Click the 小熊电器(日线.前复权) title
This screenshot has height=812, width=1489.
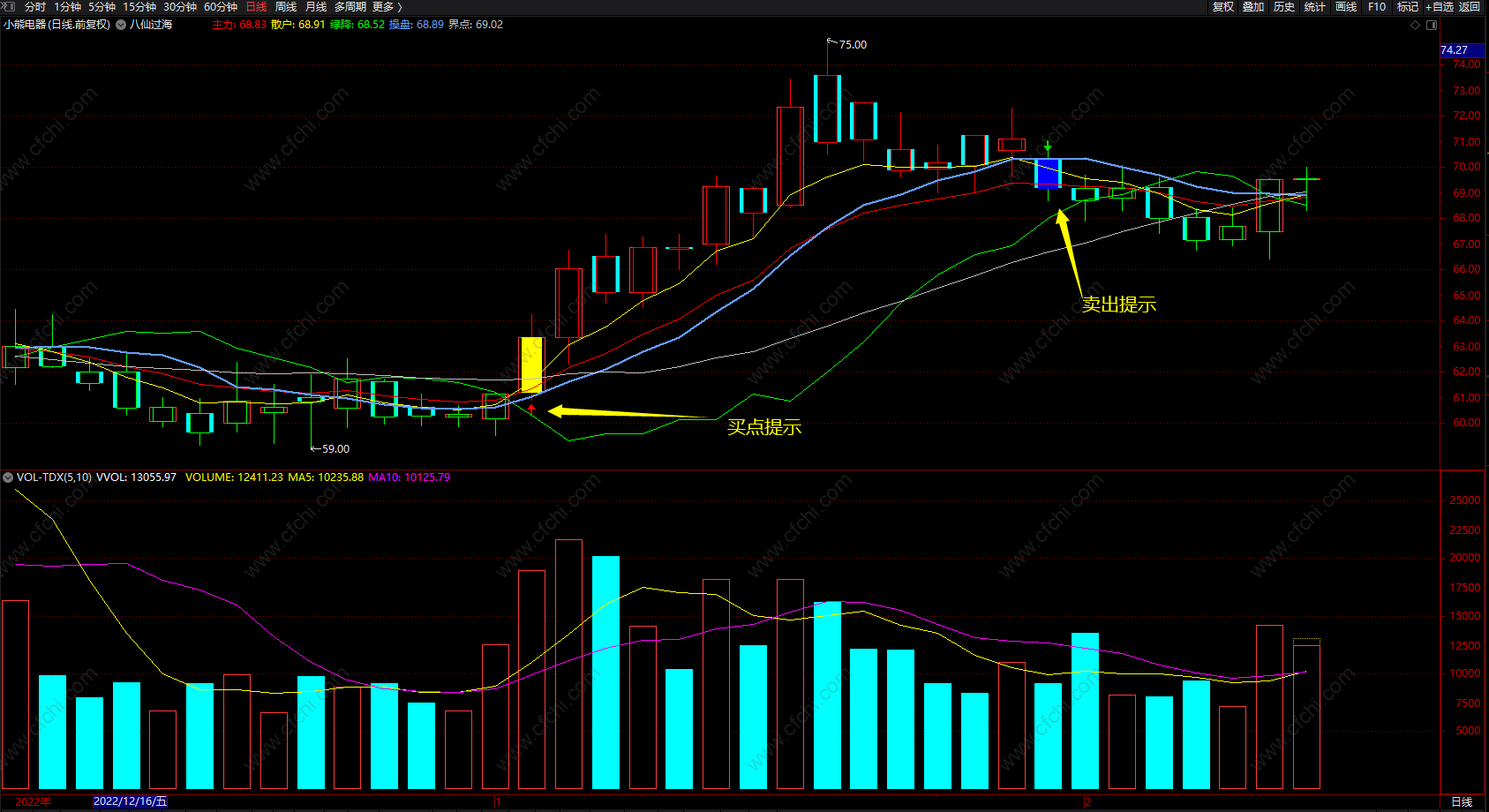[x=57, y=25]
